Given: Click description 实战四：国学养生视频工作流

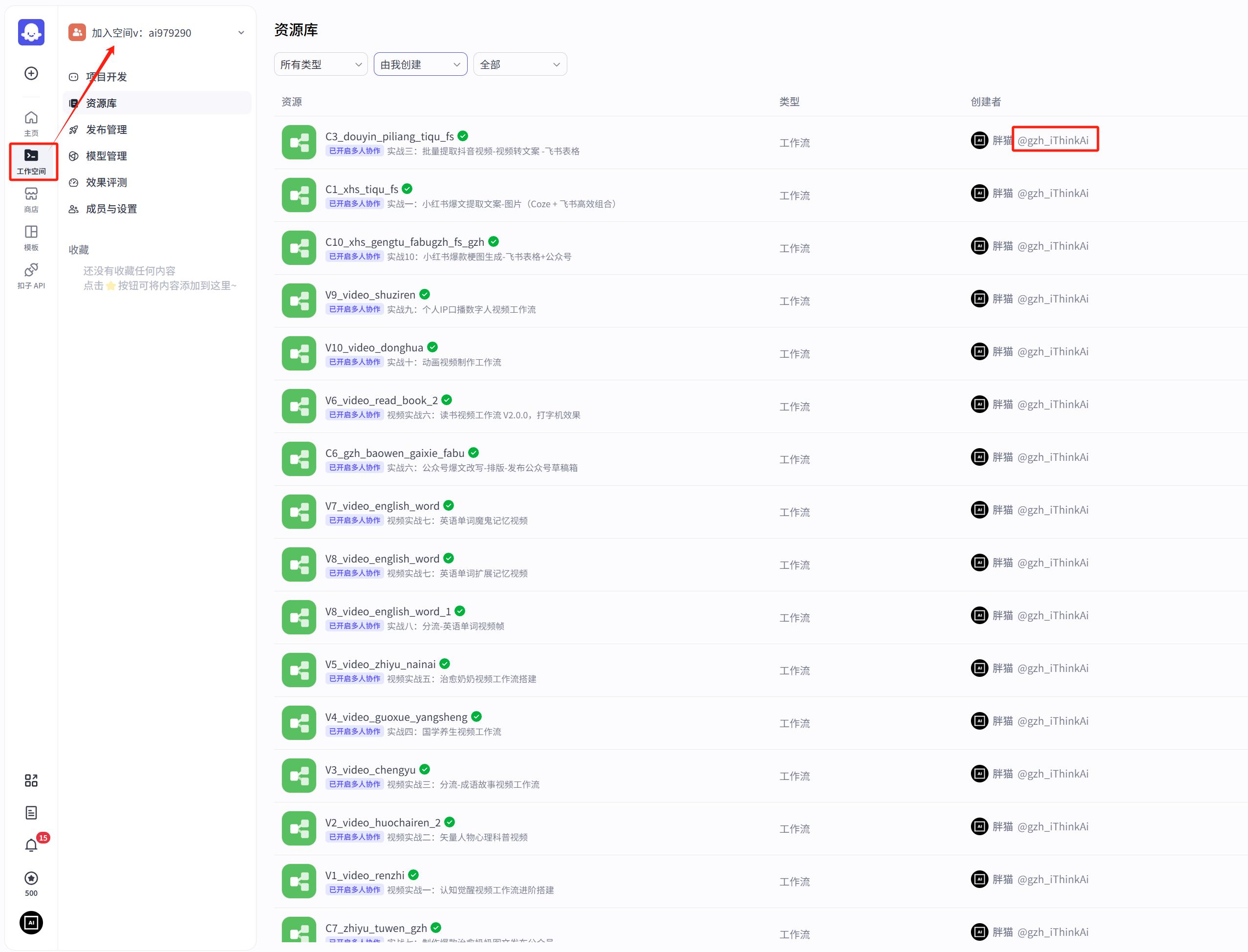Looking at the screenshot, I should coord(444,732).
